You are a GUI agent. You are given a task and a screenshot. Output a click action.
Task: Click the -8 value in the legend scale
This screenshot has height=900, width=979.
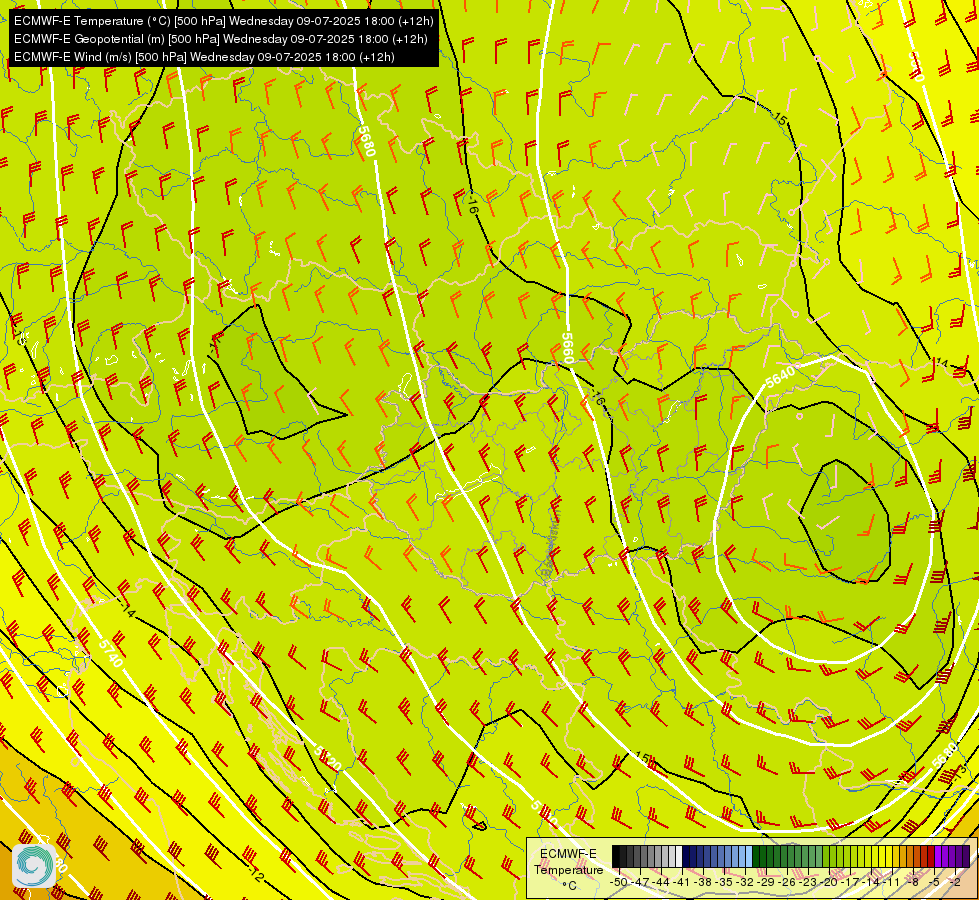click(913, 882)
